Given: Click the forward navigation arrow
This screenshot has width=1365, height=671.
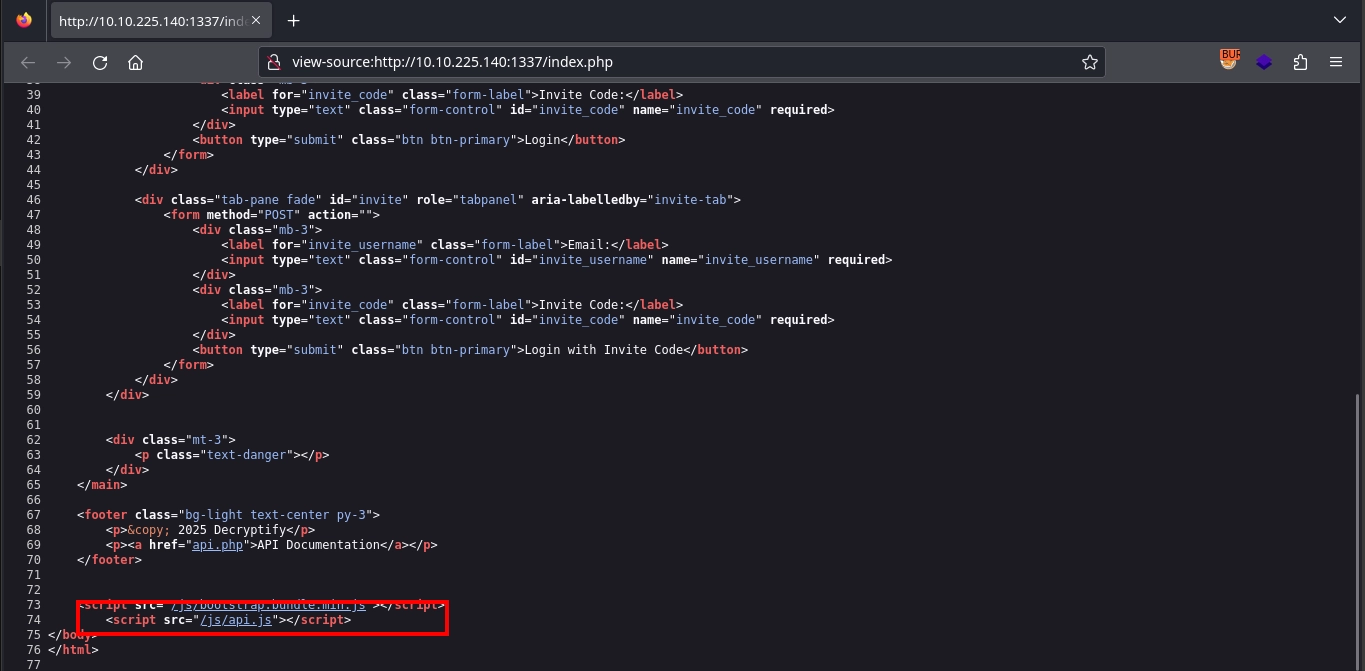Looking at the screenshot, I should point(64,62).
